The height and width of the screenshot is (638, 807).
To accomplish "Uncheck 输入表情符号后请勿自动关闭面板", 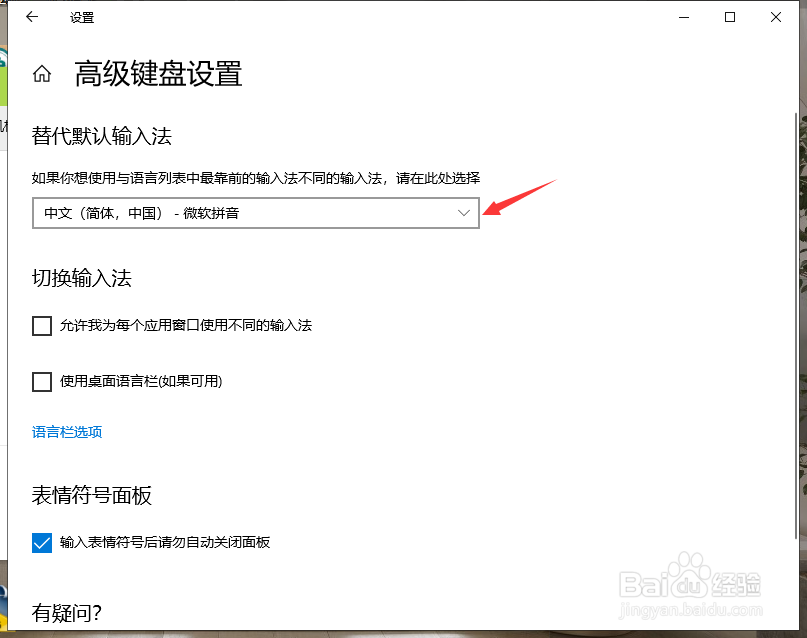I will click(x=42, y=543).
